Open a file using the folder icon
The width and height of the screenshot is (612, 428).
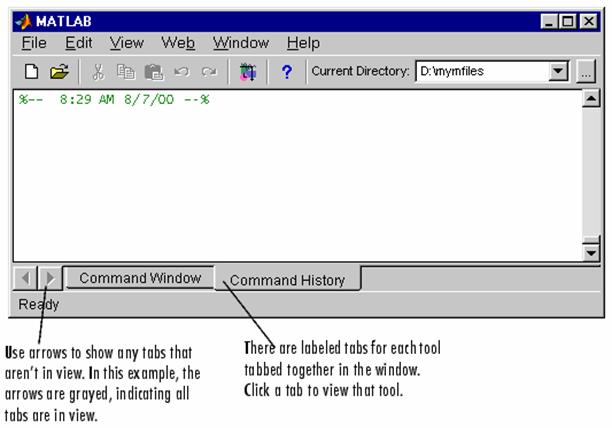(x=59, y=72)
